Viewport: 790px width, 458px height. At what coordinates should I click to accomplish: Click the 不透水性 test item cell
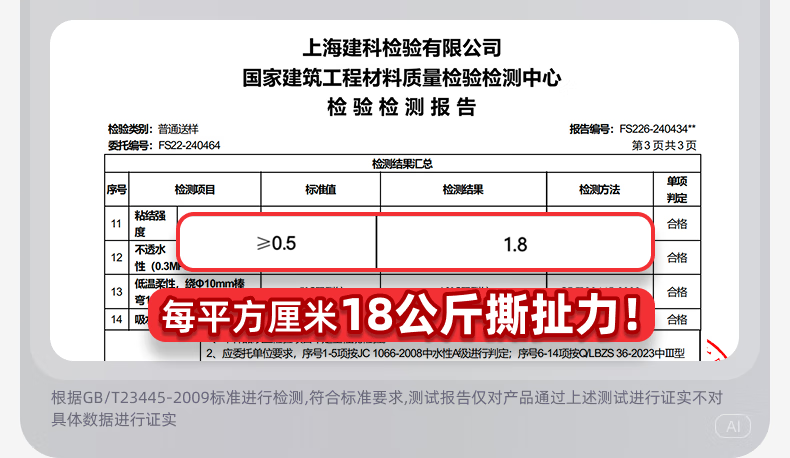(x=157, y=257)
